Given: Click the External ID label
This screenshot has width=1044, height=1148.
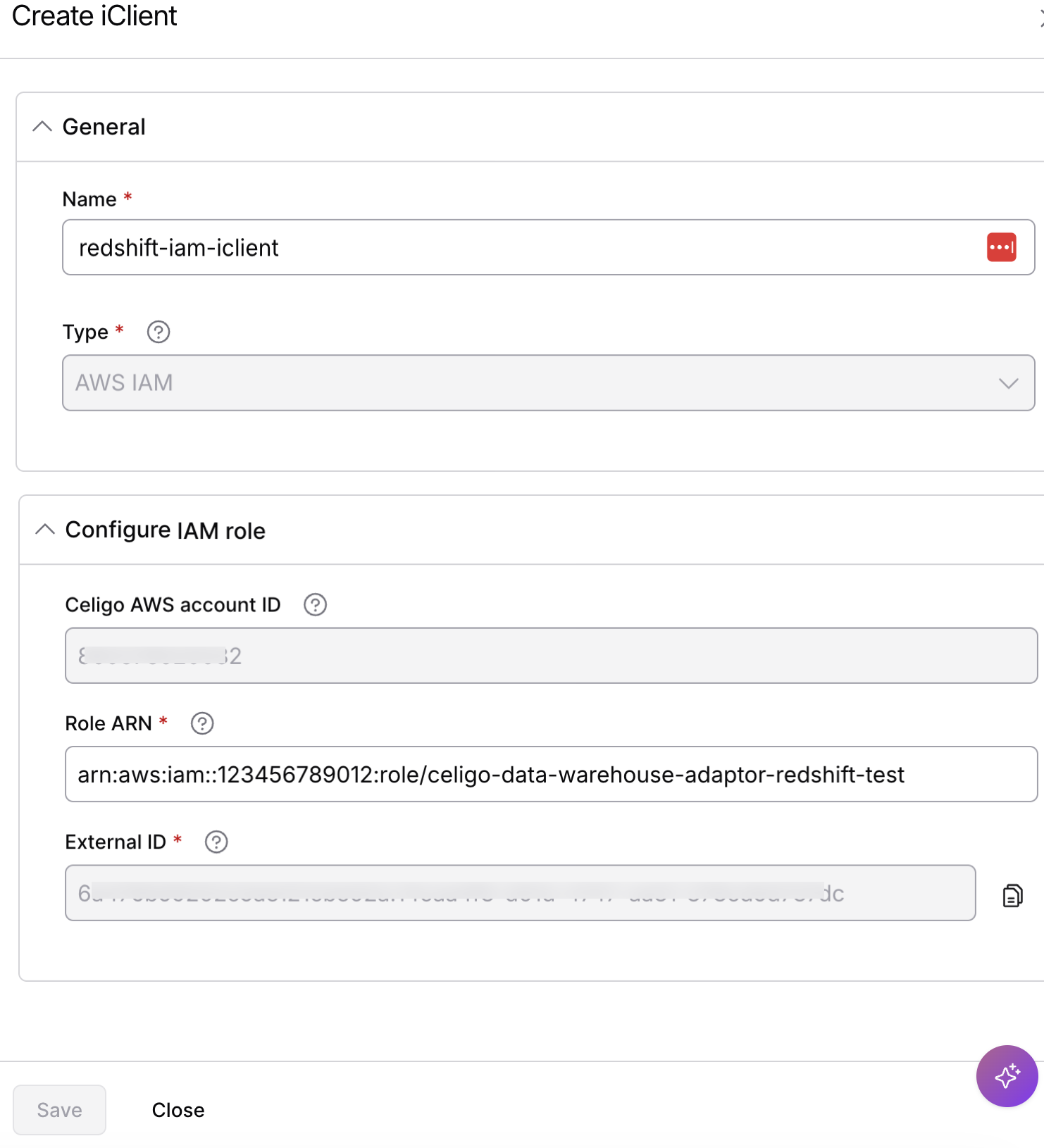Looking at the screenshot, I should pos(116,842).
